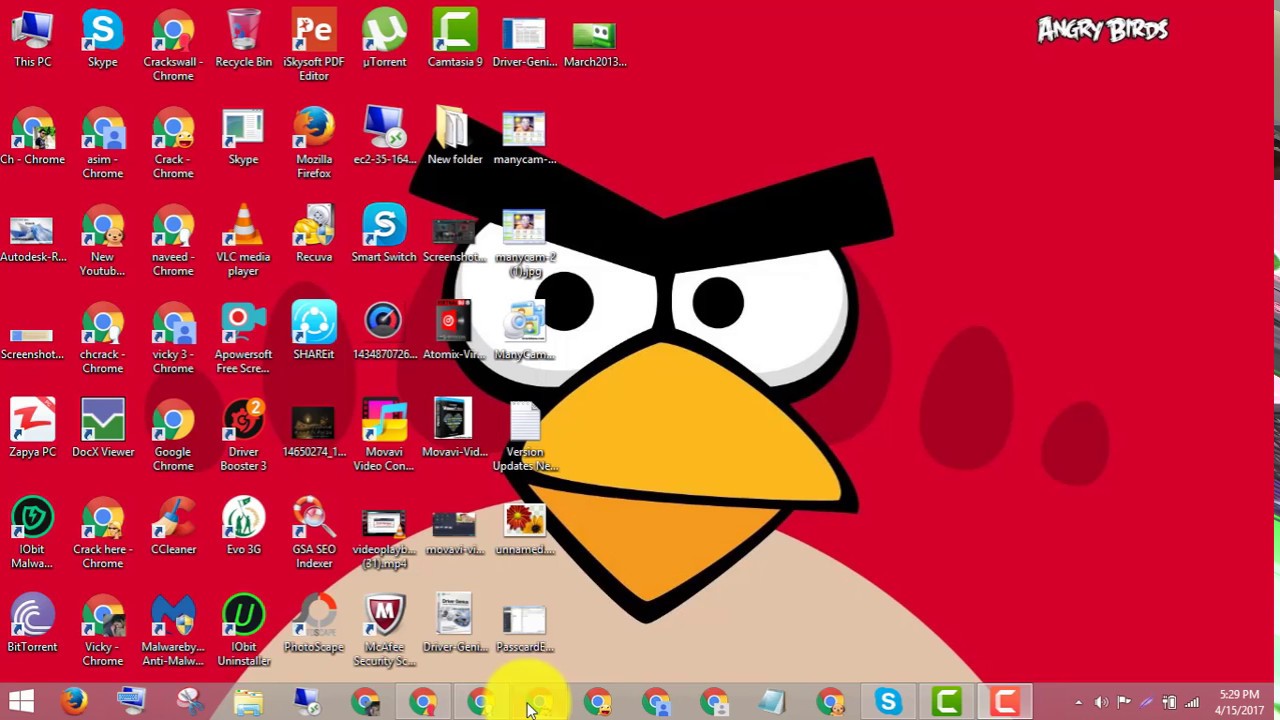Open DocX Viewer
This screenshot has height=720, width=1280.
[102, 428]
